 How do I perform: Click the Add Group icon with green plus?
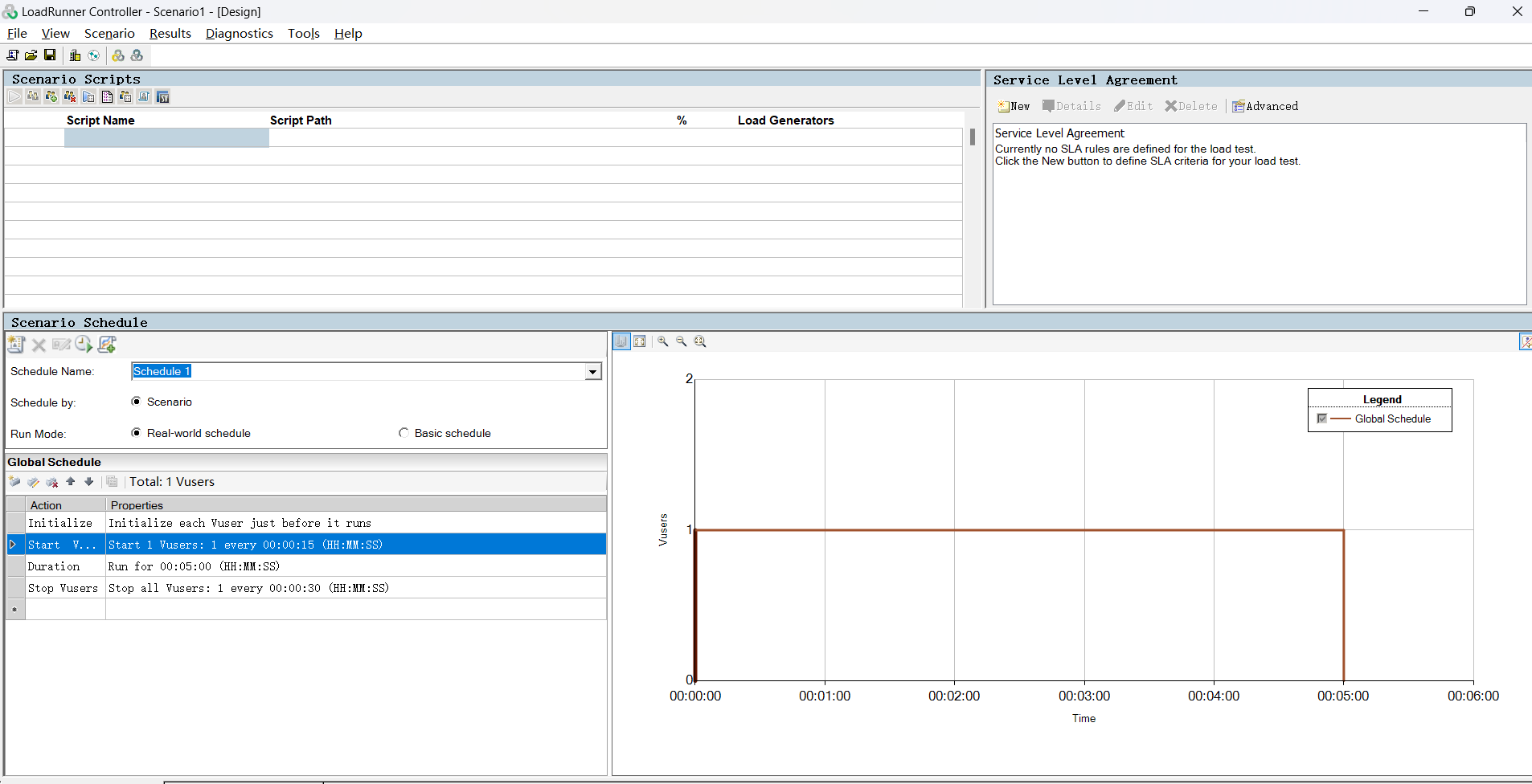tap(51, 97)
